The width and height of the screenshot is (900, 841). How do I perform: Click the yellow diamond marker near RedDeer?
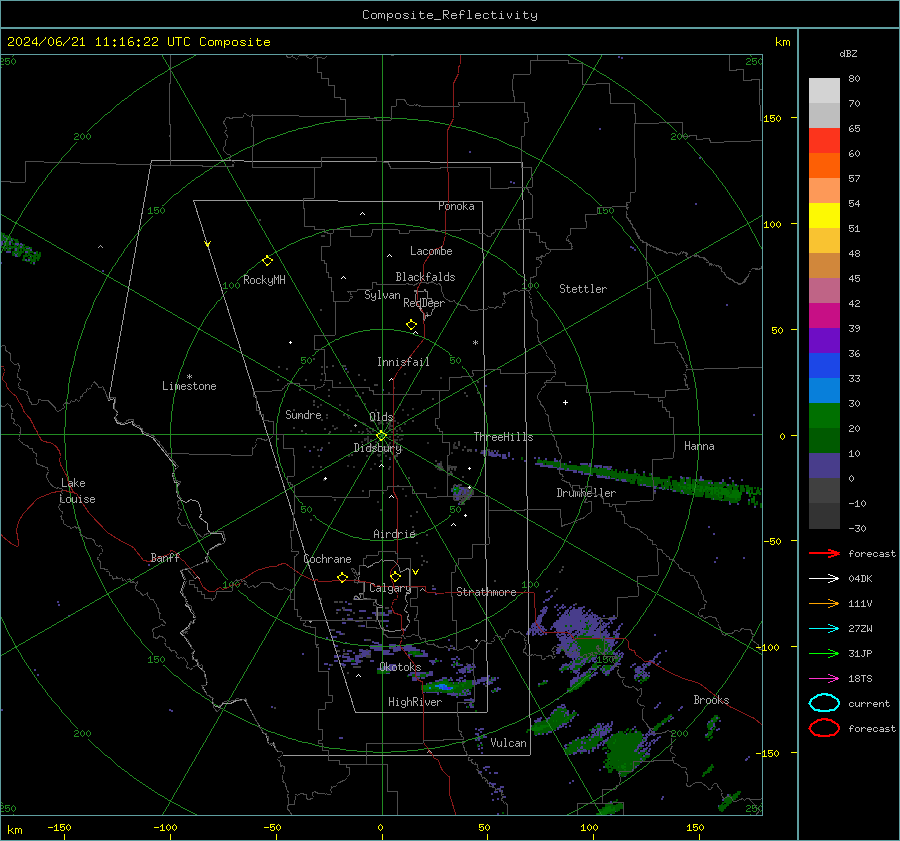click(x=411, y=325)
